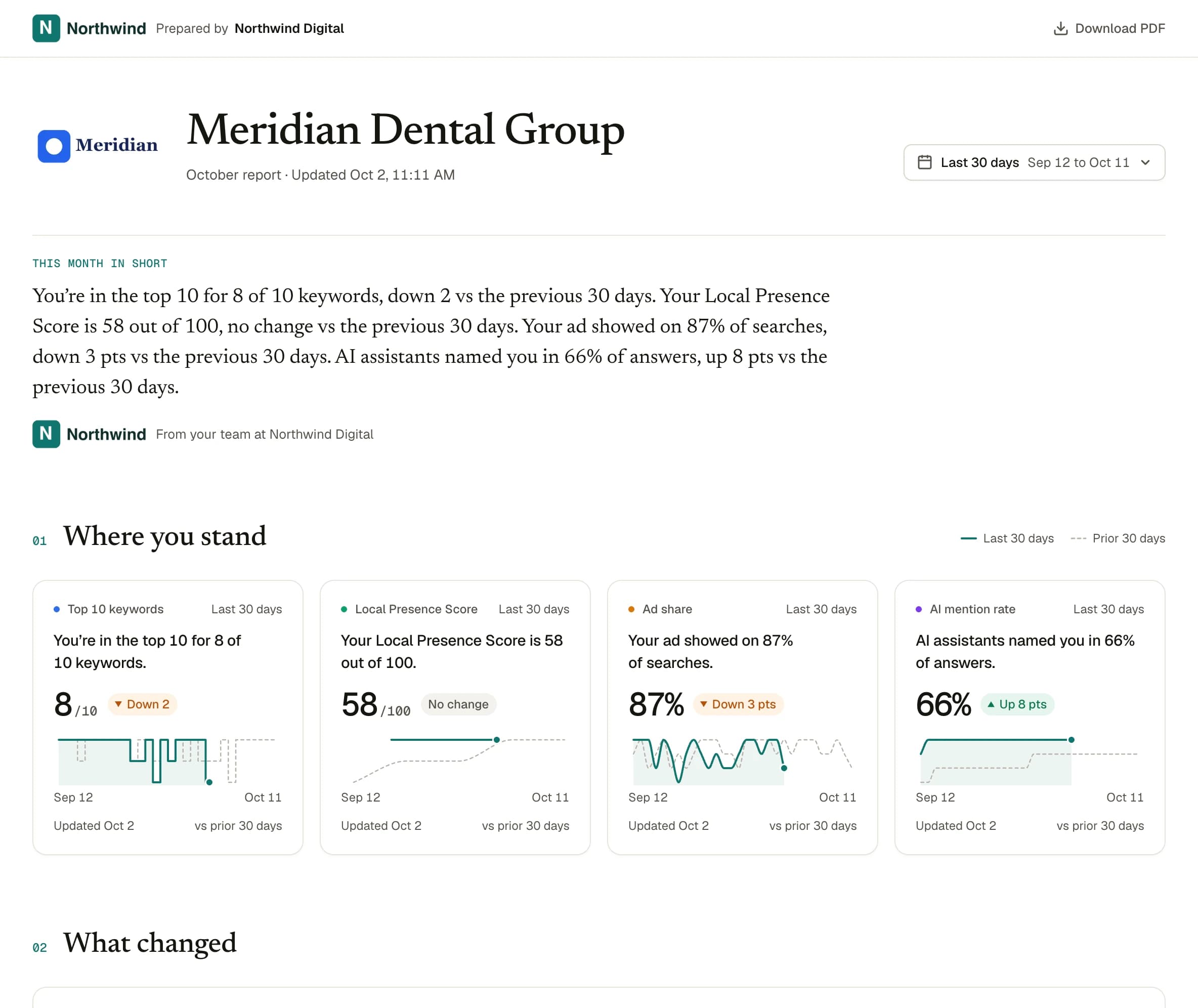Click the 'Where you stand' section heading
1198x1008 pixels.
click(164, 536)
